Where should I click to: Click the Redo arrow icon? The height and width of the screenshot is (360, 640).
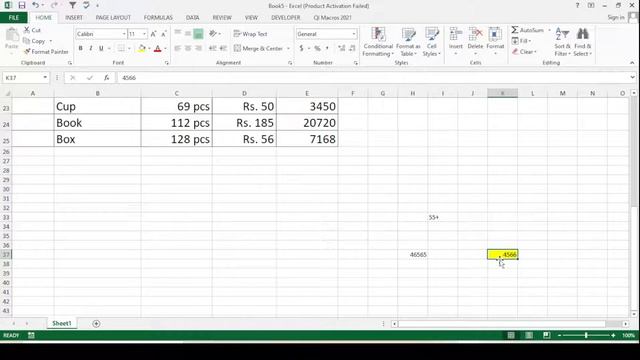(x=54, y=5)
